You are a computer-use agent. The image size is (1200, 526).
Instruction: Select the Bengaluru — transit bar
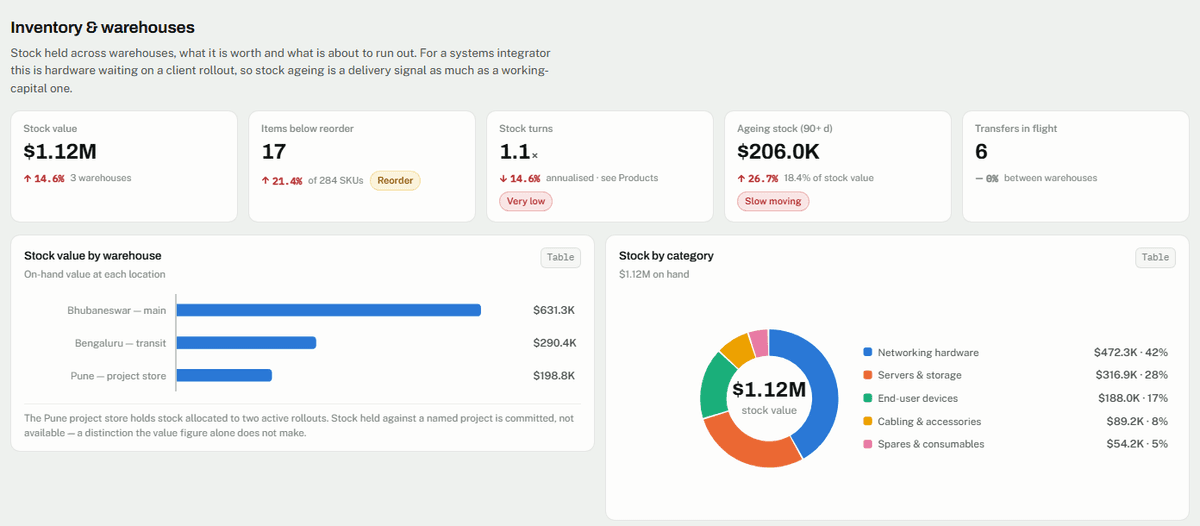click(x=247, y=343)
